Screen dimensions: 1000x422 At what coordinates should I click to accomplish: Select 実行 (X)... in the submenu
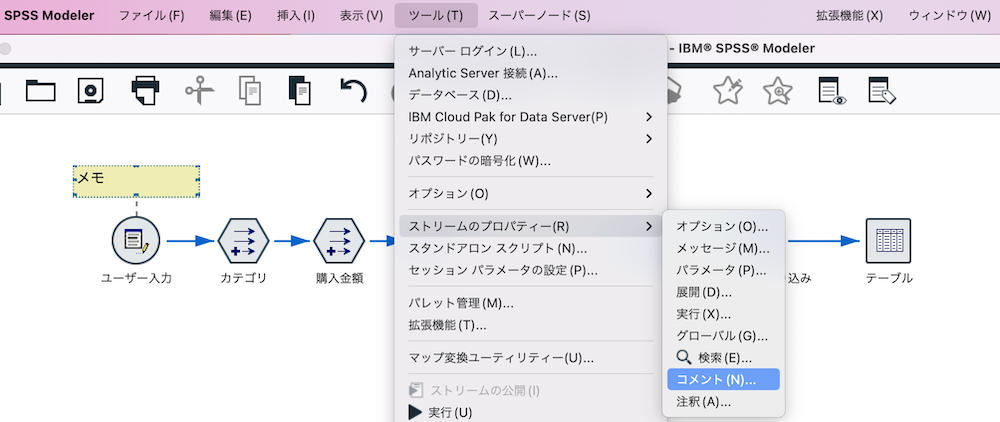723,314
